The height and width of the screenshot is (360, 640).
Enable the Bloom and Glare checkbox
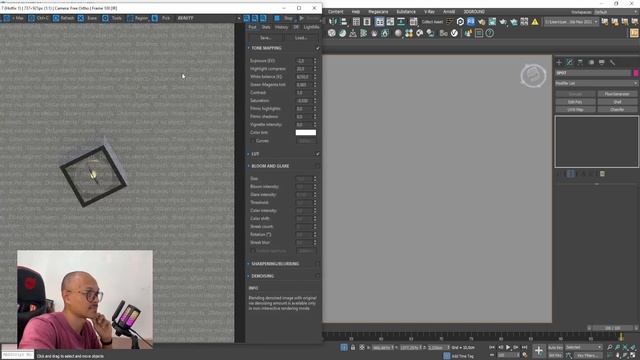(x=318, y=166)
